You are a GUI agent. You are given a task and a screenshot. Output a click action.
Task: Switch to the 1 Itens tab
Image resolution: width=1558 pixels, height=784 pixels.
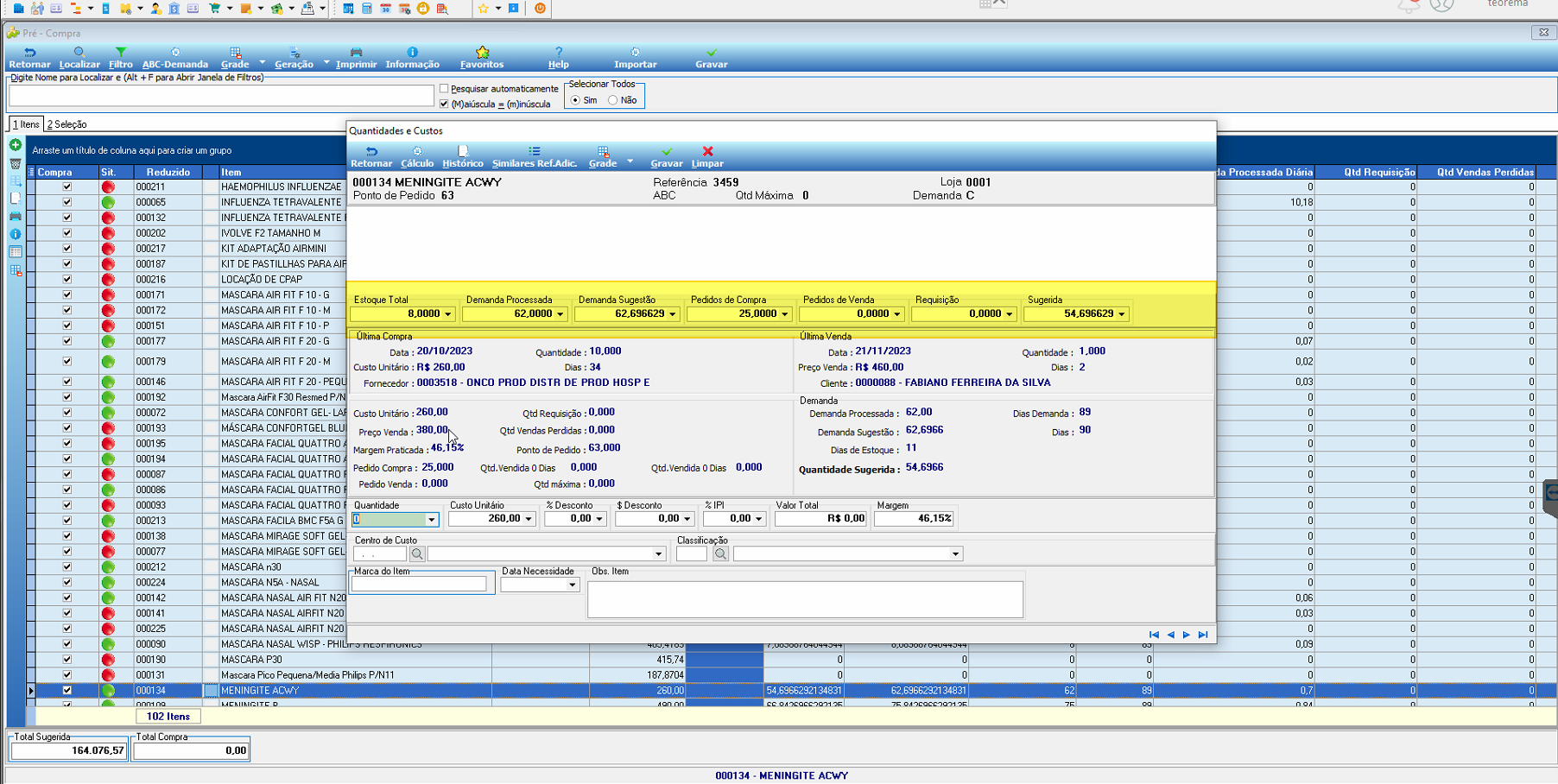26,124
